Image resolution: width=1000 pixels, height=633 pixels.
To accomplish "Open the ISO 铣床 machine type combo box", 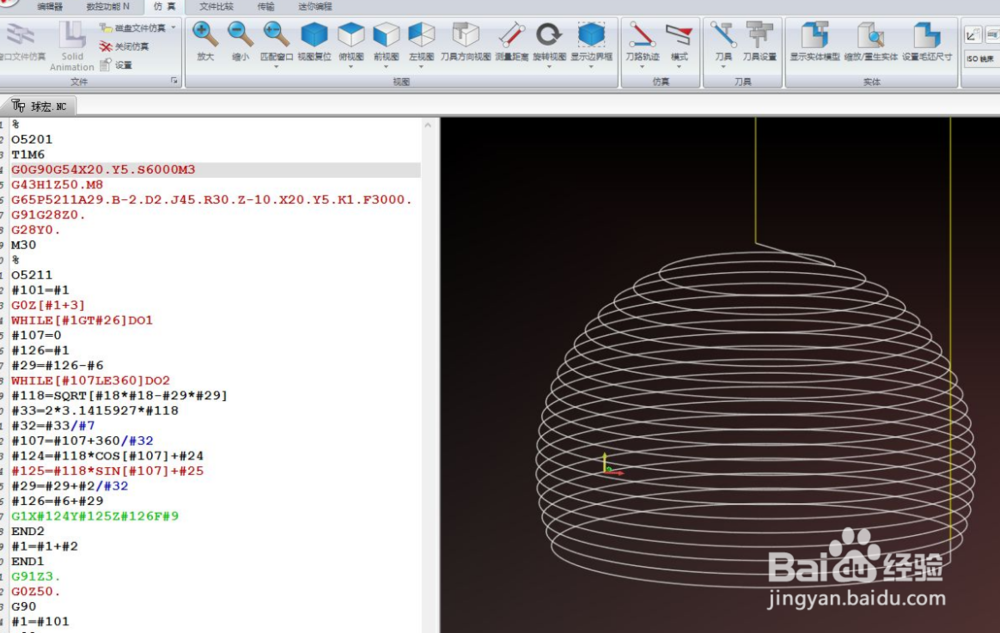I will (x=981, y=59).
